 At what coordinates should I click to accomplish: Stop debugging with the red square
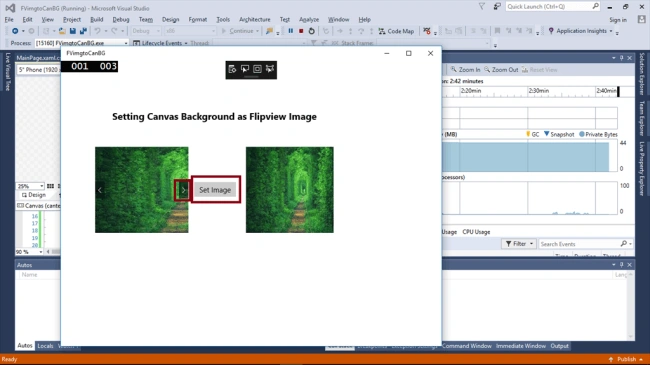tap(301, 31)
